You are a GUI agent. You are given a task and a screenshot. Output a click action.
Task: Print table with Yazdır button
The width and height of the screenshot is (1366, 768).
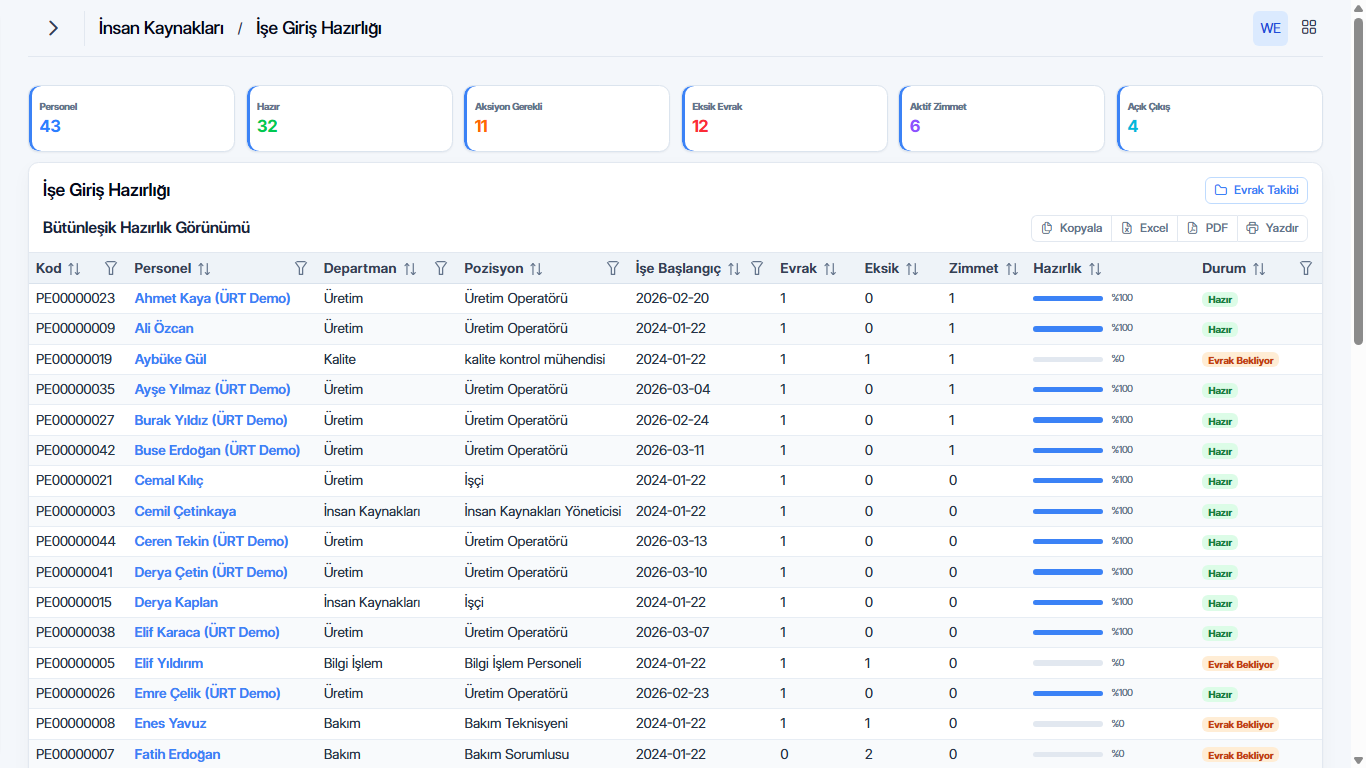click(x=1272, y=228)
